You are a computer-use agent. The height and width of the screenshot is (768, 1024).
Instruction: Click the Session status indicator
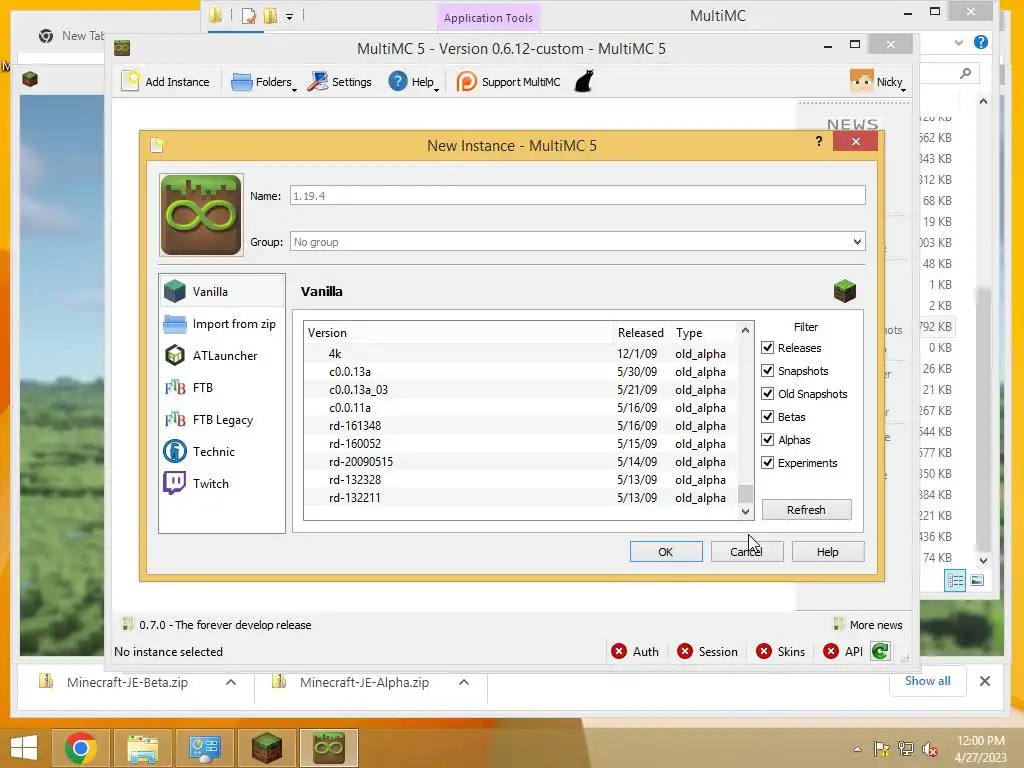coord(707,651)
